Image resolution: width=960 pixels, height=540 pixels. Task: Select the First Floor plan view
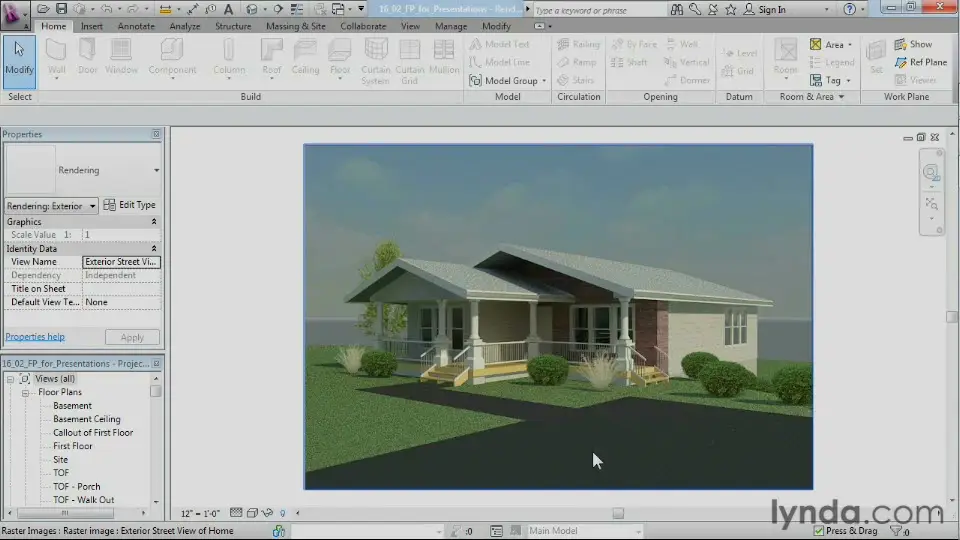tap(72, 446)
